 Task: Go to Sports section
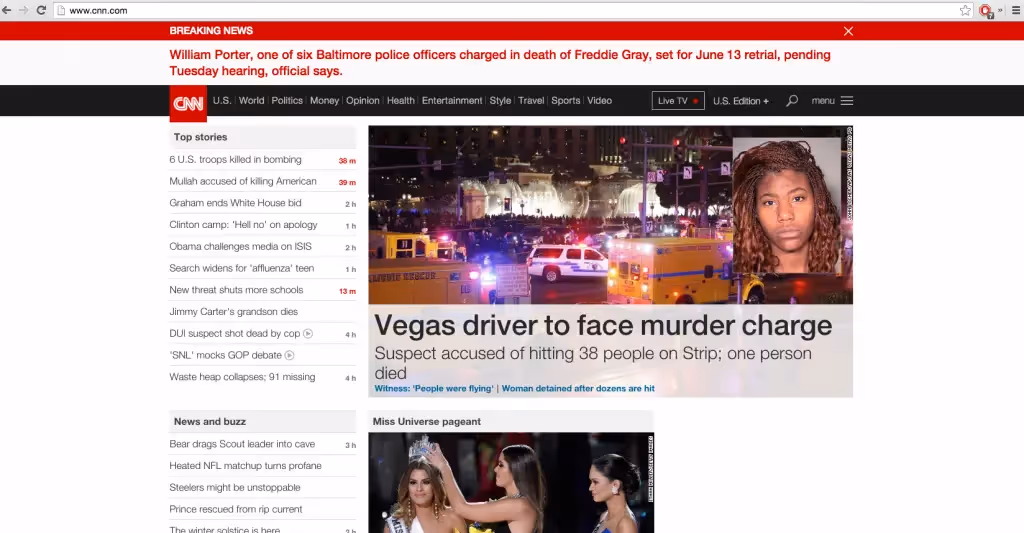click(566, 101)
